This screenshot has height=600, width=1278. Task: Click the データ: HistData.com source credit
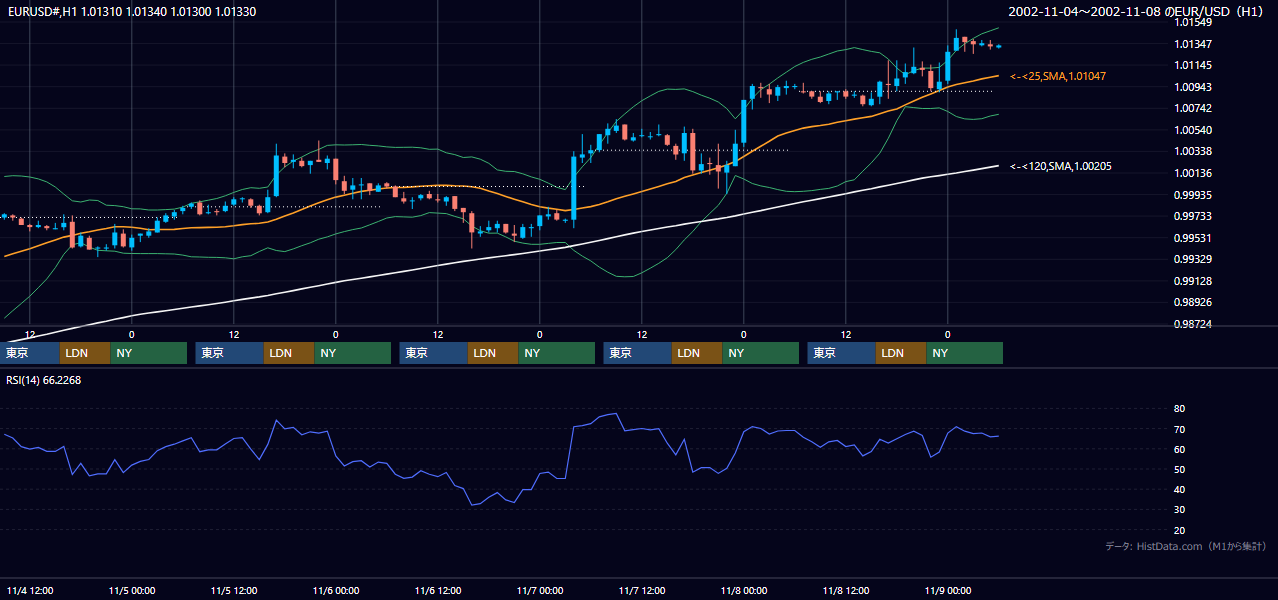point(1186,546)
